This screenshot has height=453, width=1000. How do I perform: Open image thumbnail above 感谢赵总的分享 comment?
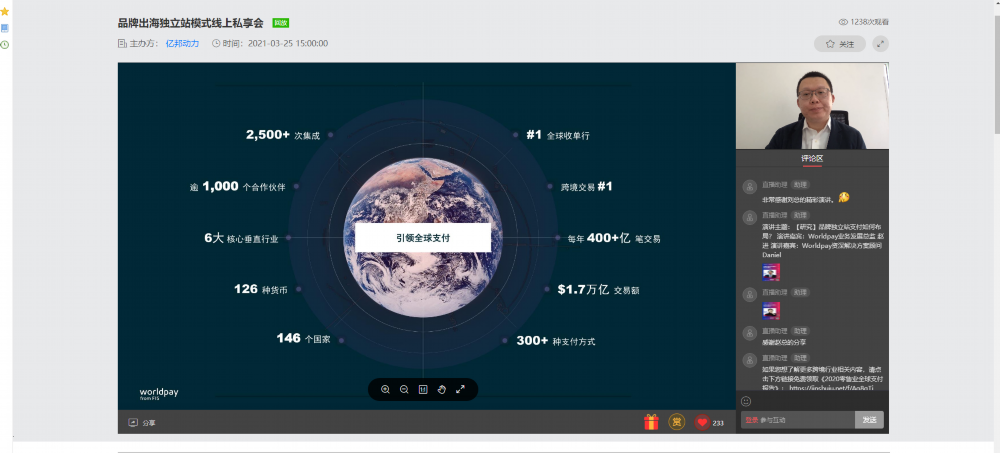(771, 311)
